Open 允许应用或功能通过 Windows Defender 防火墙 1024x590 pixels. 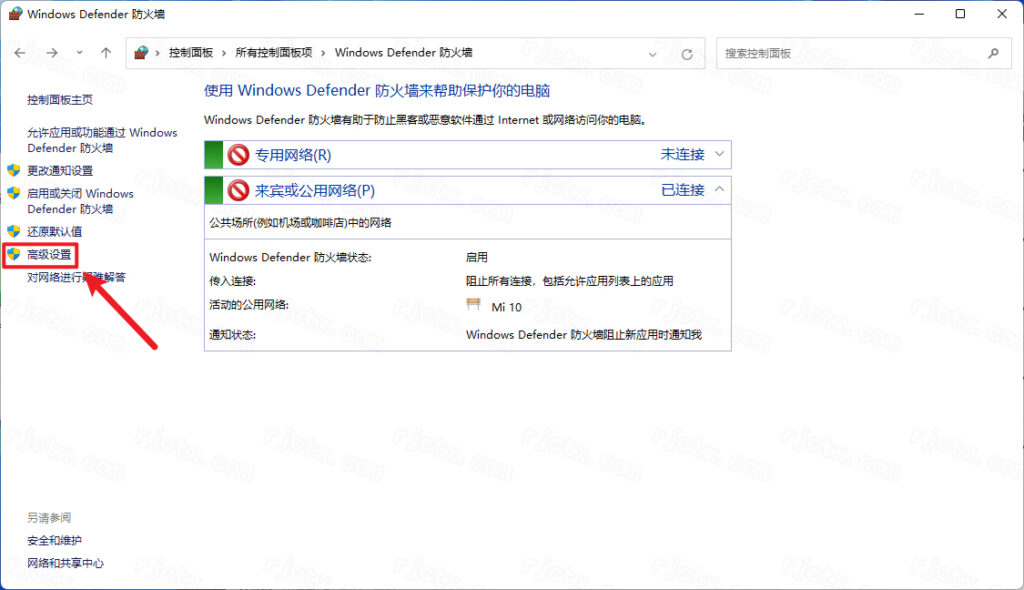click(x=102, y=140)
